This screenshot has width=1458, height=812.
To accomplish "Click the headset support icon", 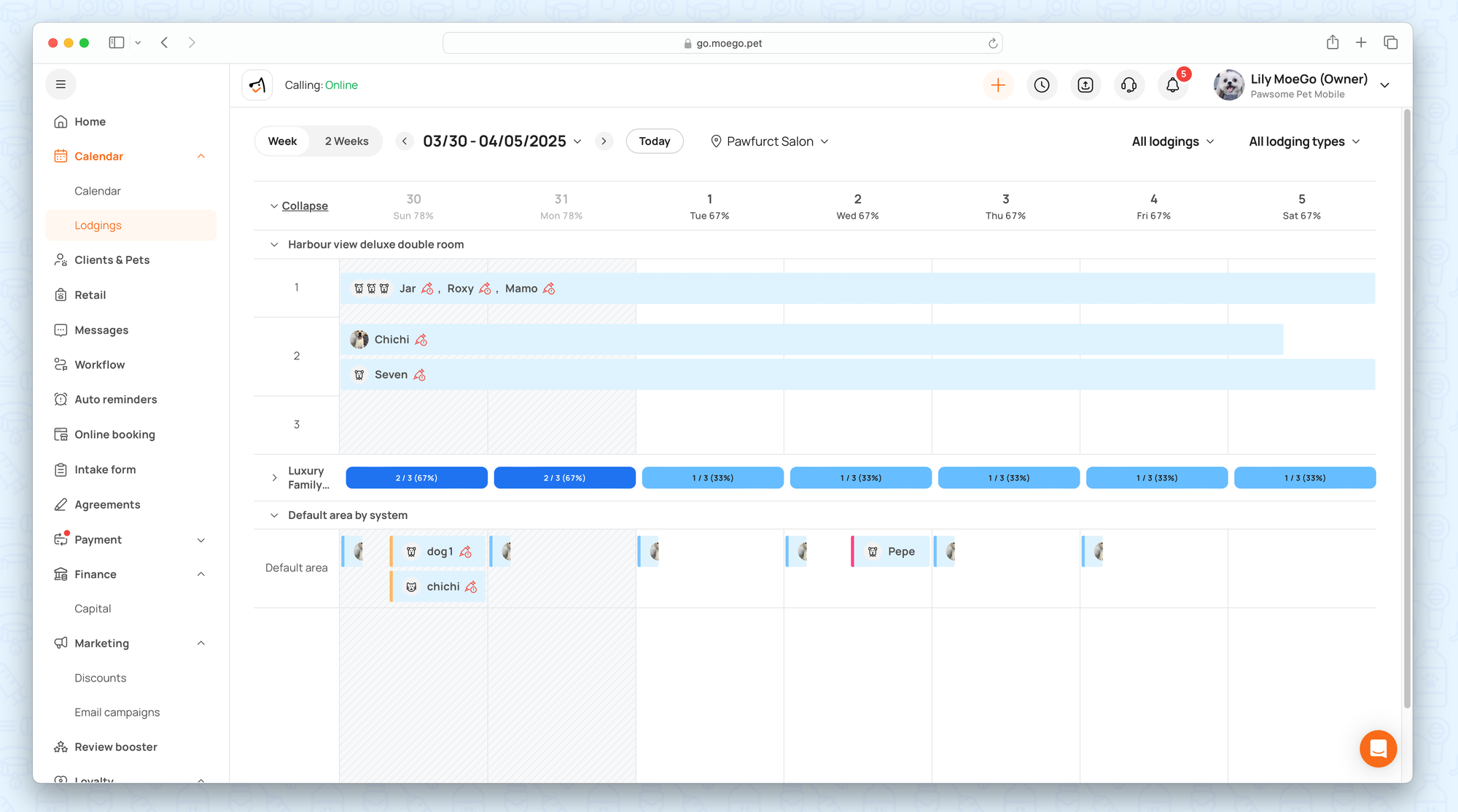I will 1128,85.
